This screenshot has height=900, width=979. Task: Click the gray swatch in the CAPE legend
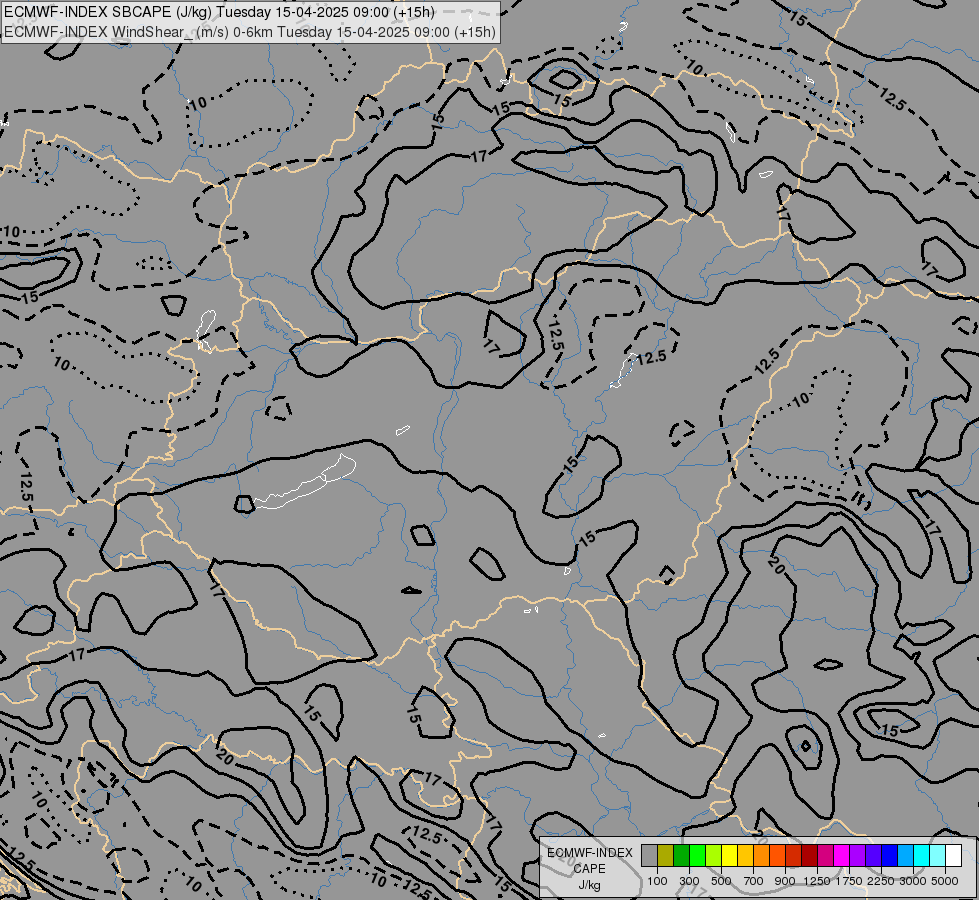(x=649, y=856)
